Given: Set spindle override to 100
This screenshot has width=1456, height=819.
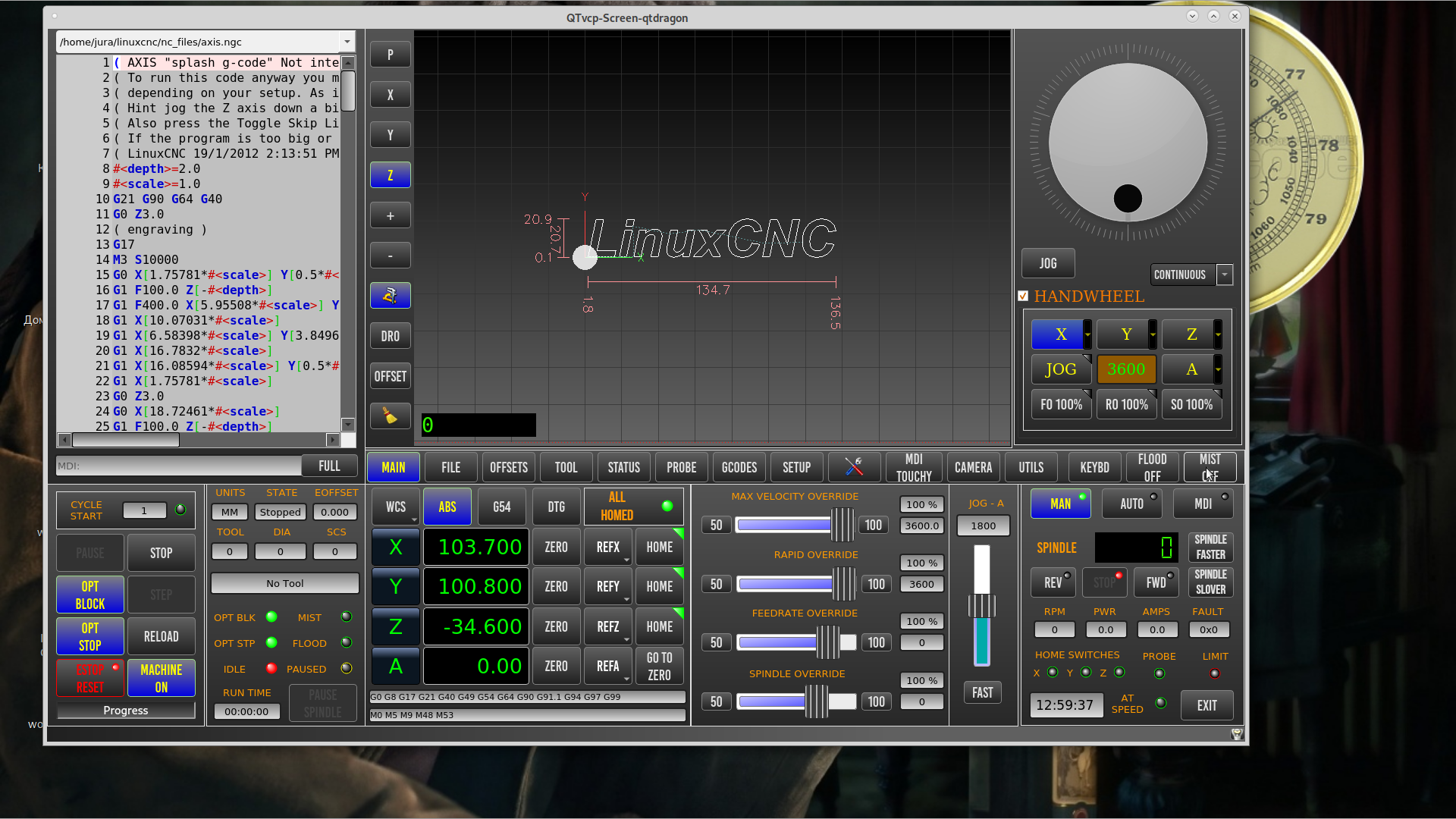Looking at the screenshot, I should 877,701.
